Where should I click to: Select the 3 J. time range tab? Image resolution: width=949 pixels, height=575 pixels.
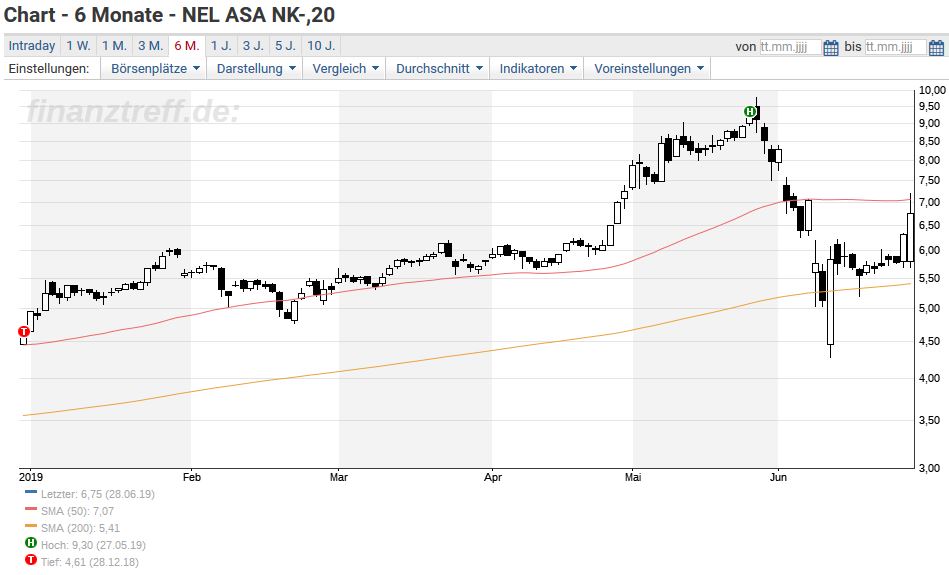[254, 46]
